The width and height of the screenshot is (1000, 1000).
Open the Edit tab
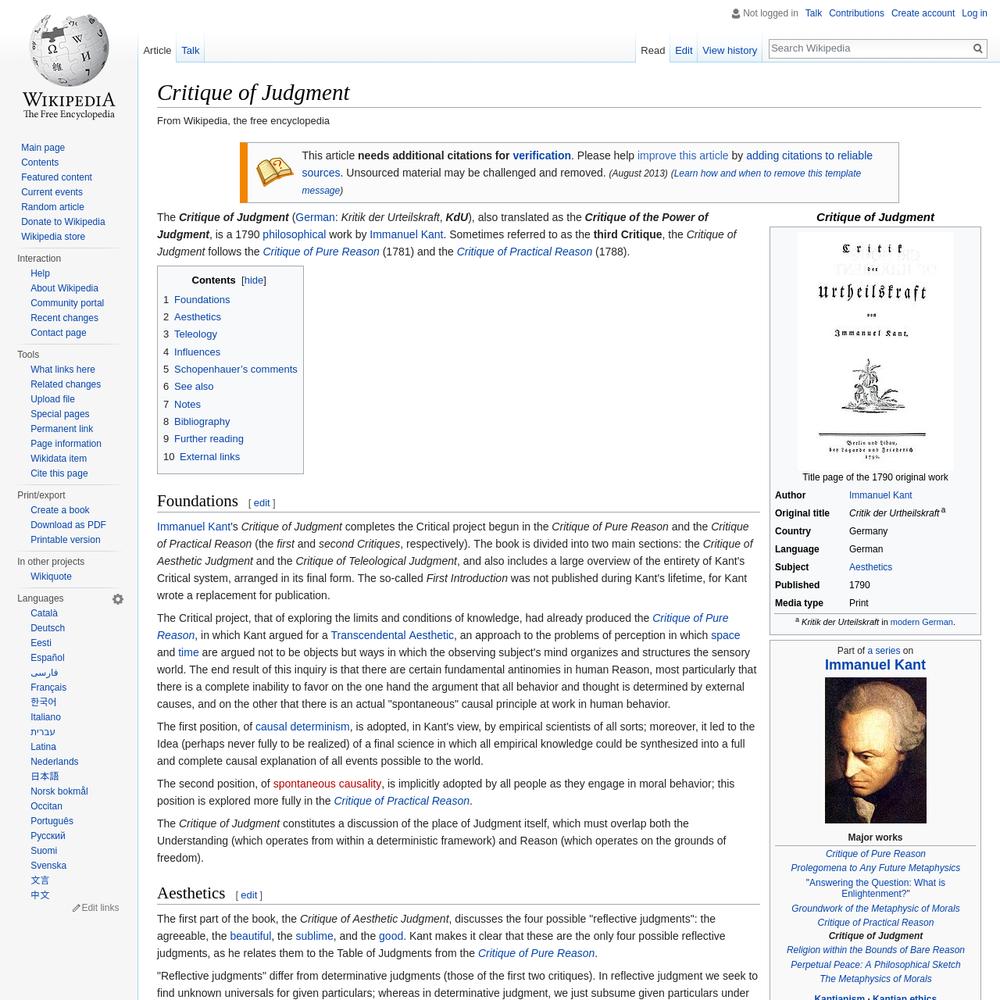pos(684,50)
